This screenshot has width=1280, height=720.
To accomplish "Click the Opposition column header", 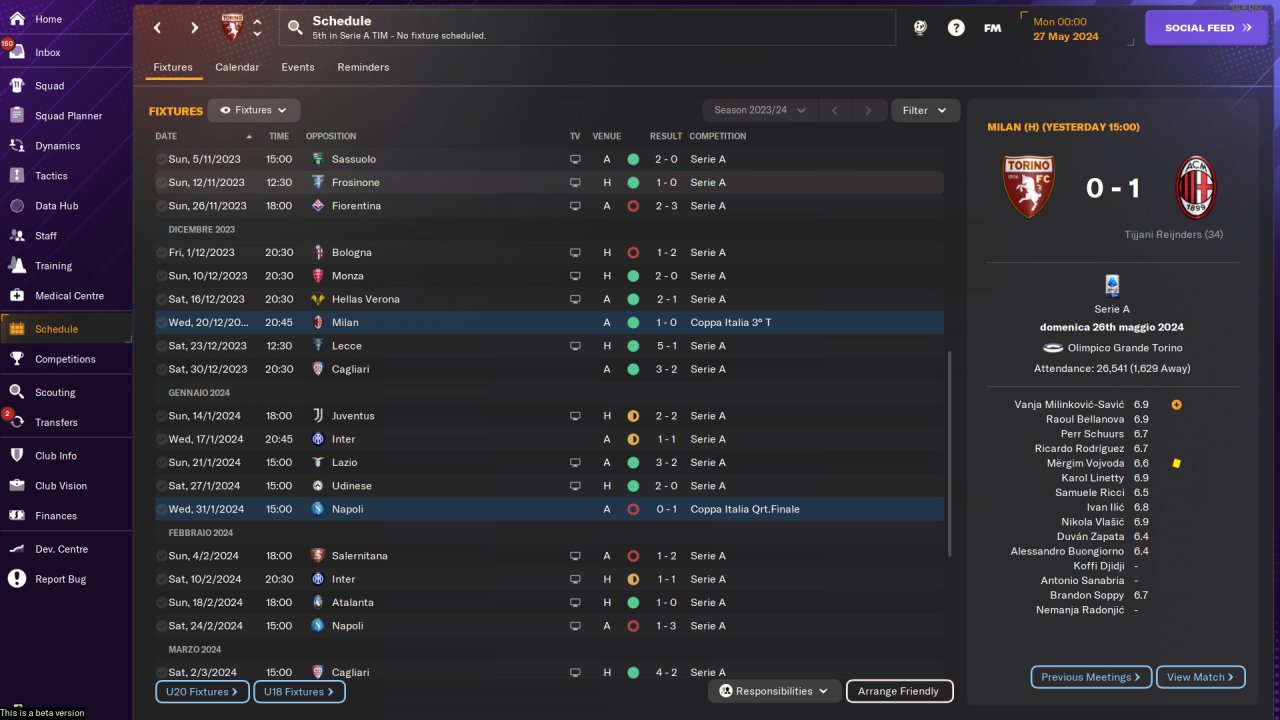I will pos(331,136).
